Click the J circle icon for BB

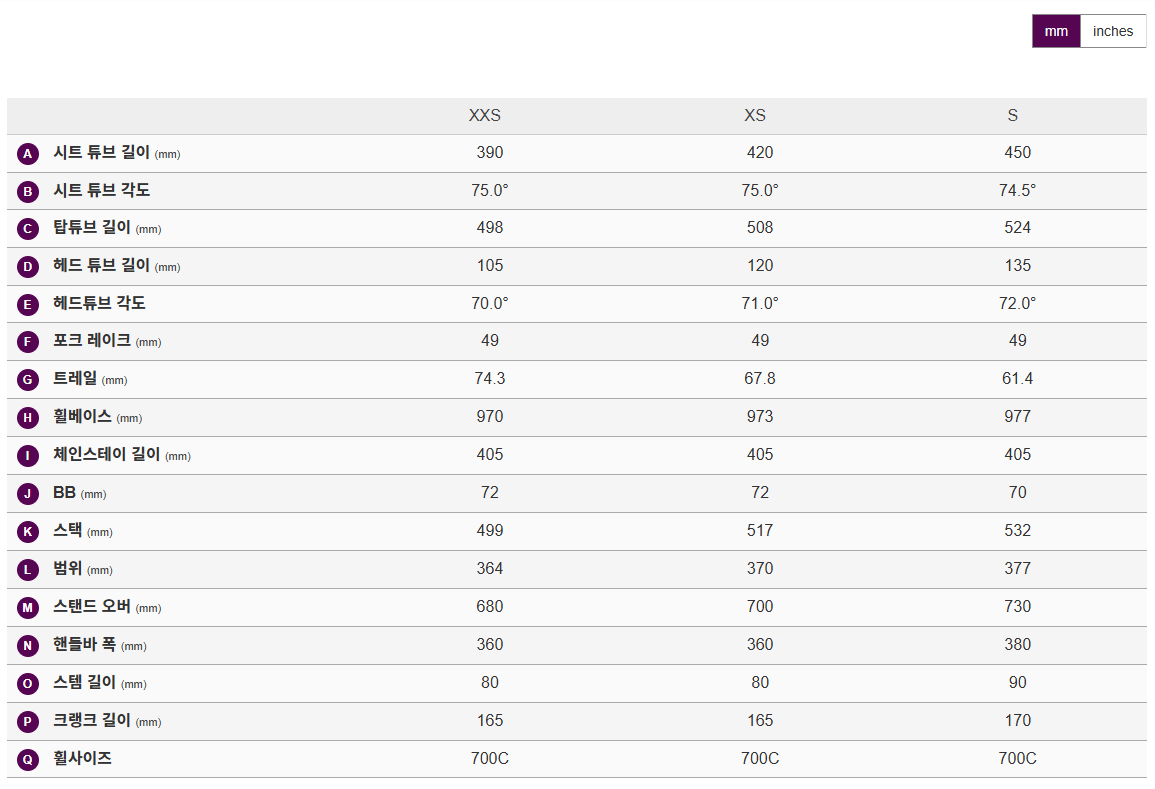tap(28, 494)
